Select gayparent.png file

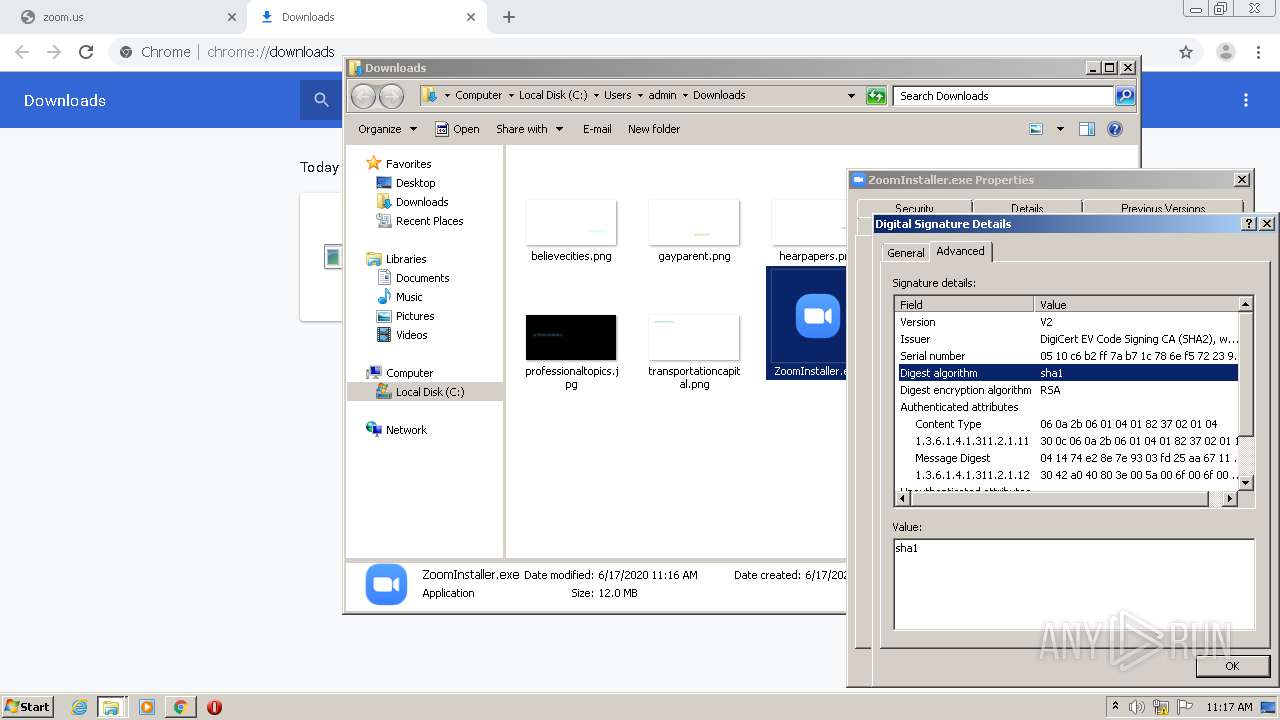(x=694, y=230)
